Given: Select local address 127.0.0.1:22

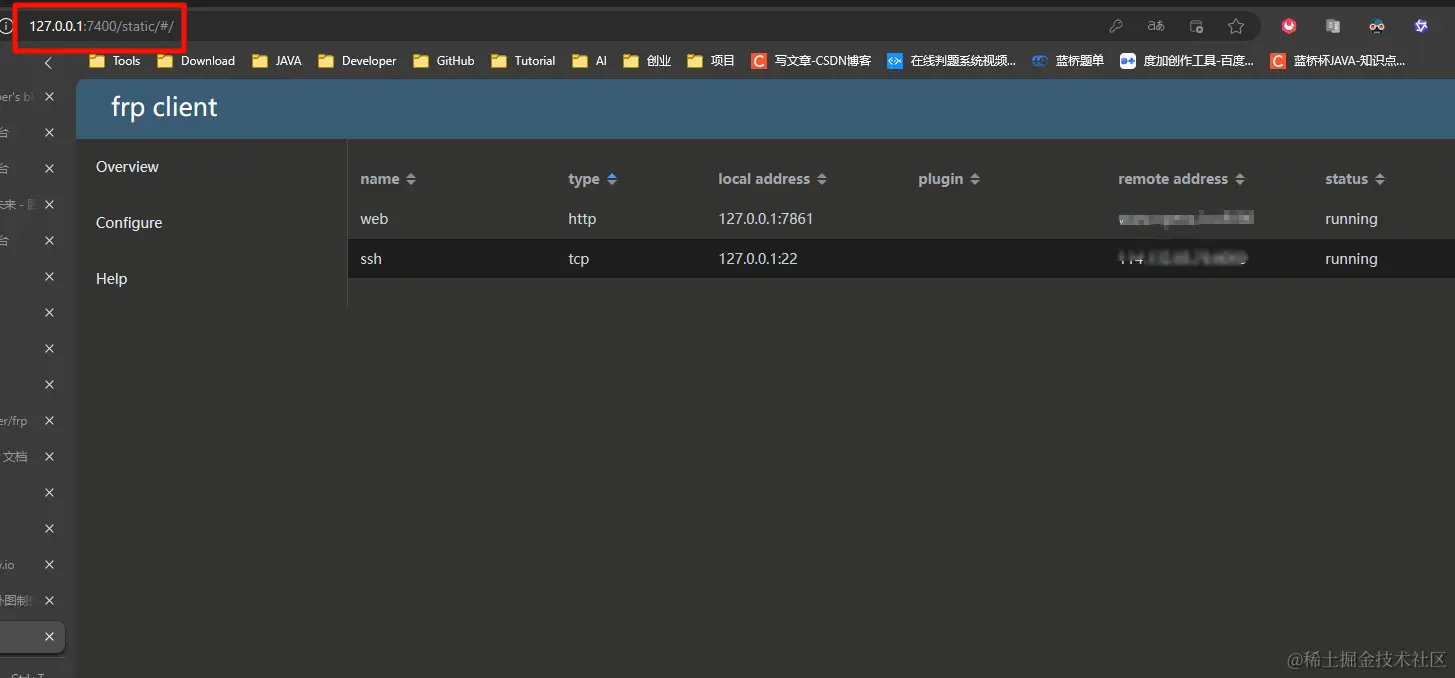Looking at the screenshot, I should point(758,259).
